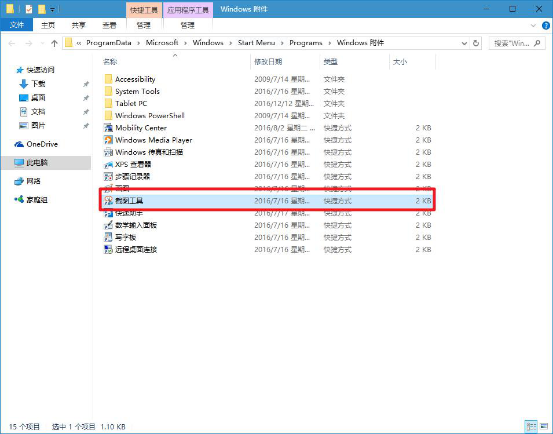The height and width of the screenshot is (434, 553).
Task: Switch to large icons view button
Action: coord(544,427)
